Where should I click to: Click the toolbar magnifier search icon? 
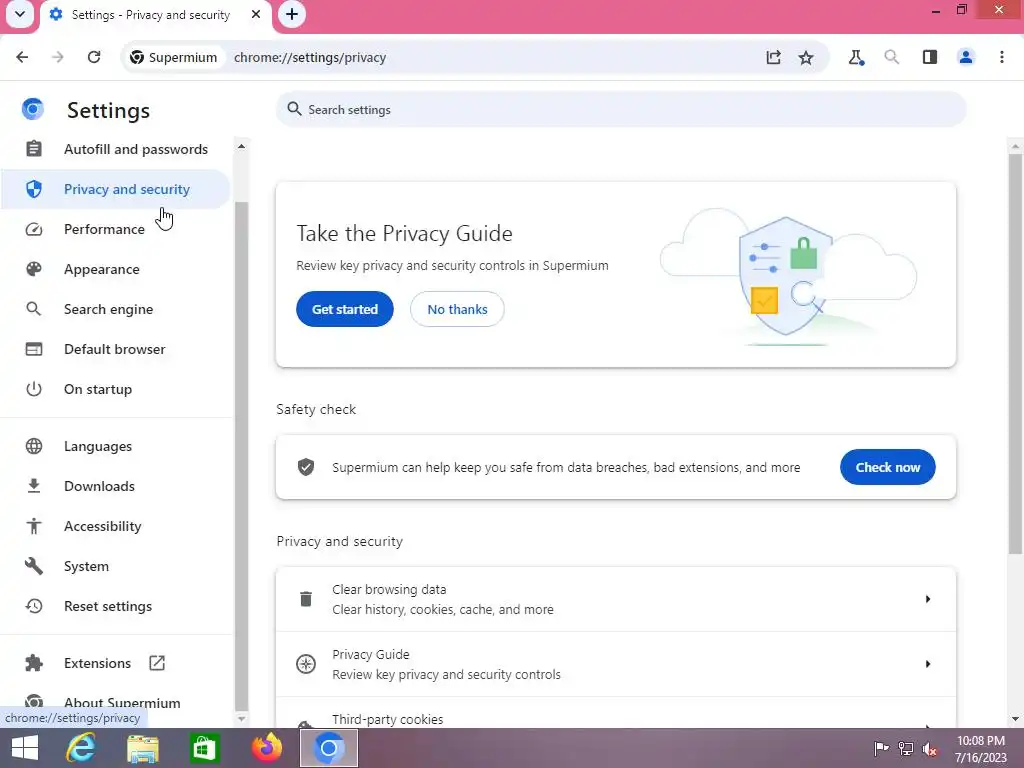[x=891, y=57]
